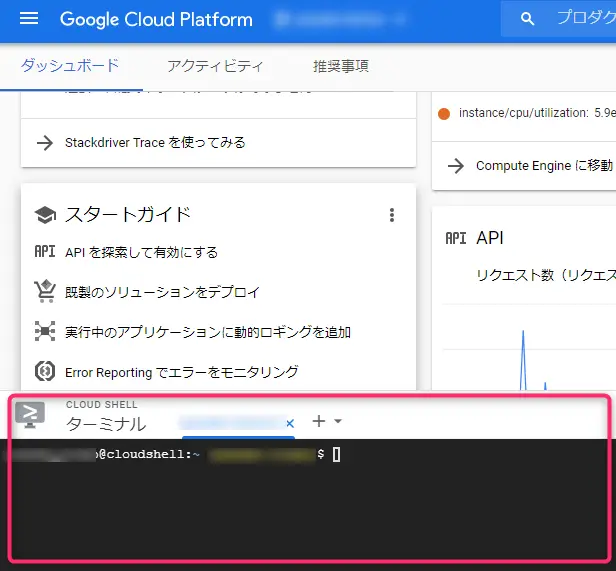Click the Error Reporting icon
Screen dimensions: 616x571
[x=45, y=371]
